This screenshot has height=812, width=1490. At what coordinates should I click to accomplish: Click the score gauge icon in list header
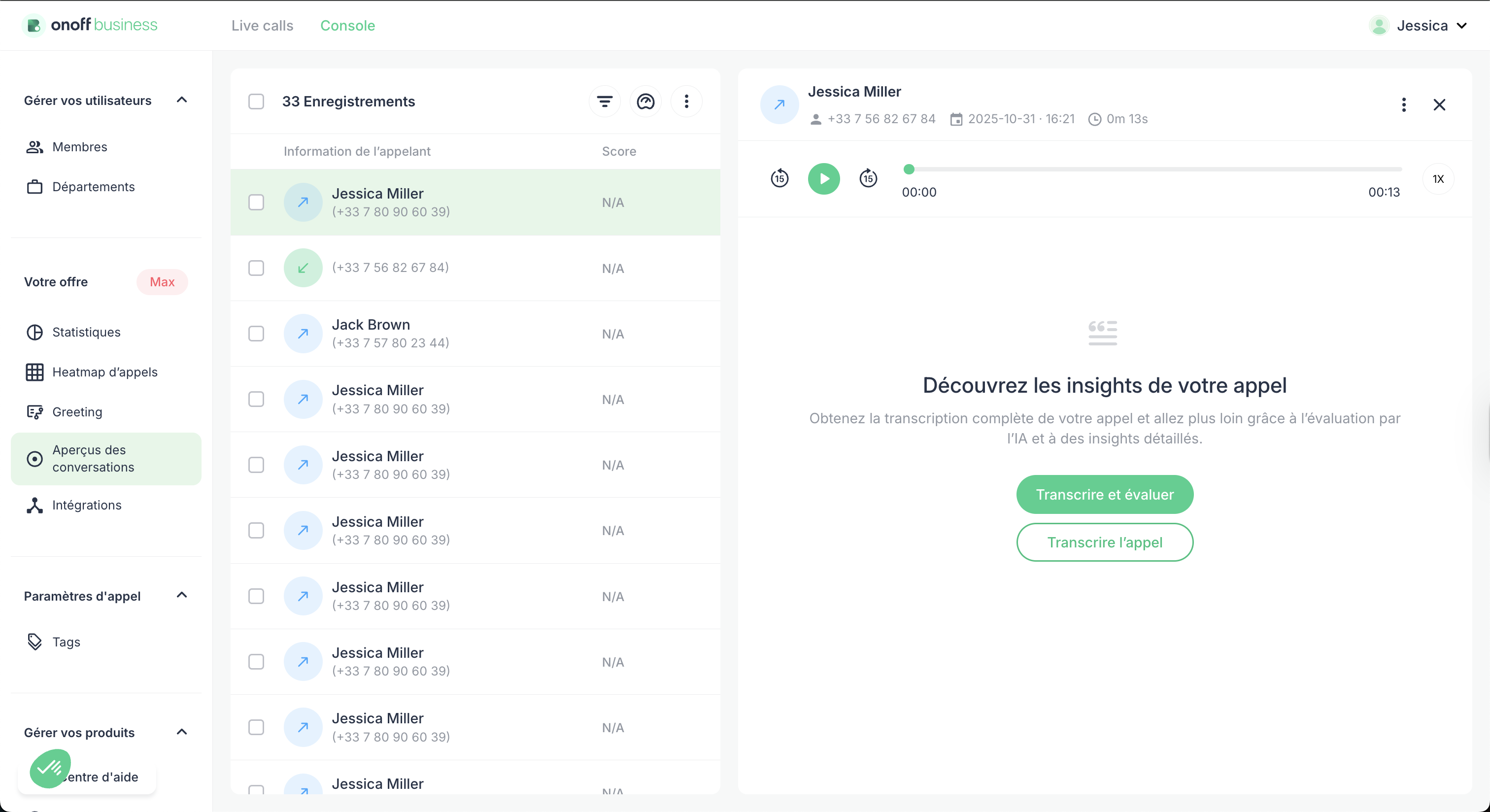click(645, 102)
